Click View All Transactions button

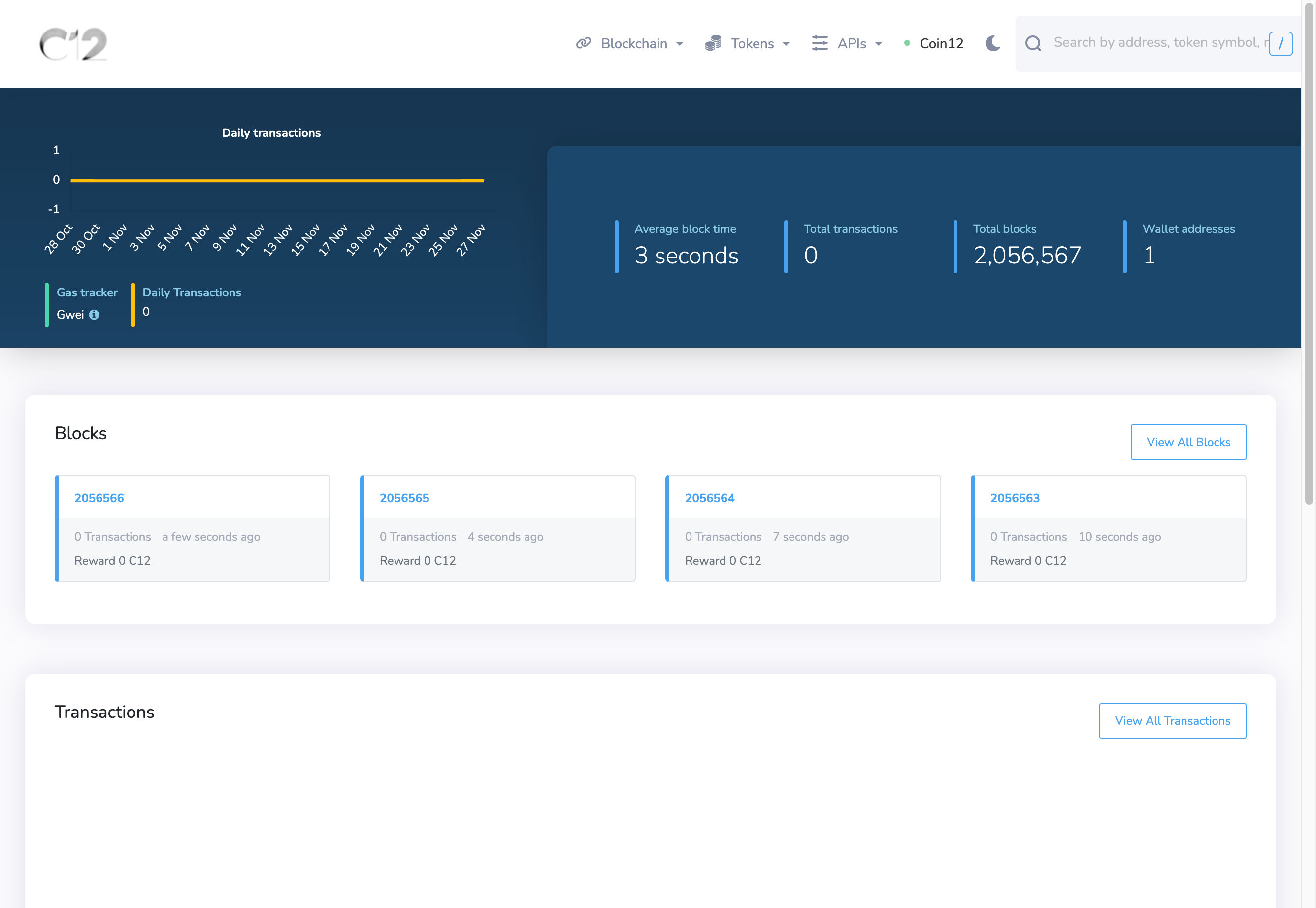(1173, 721)
